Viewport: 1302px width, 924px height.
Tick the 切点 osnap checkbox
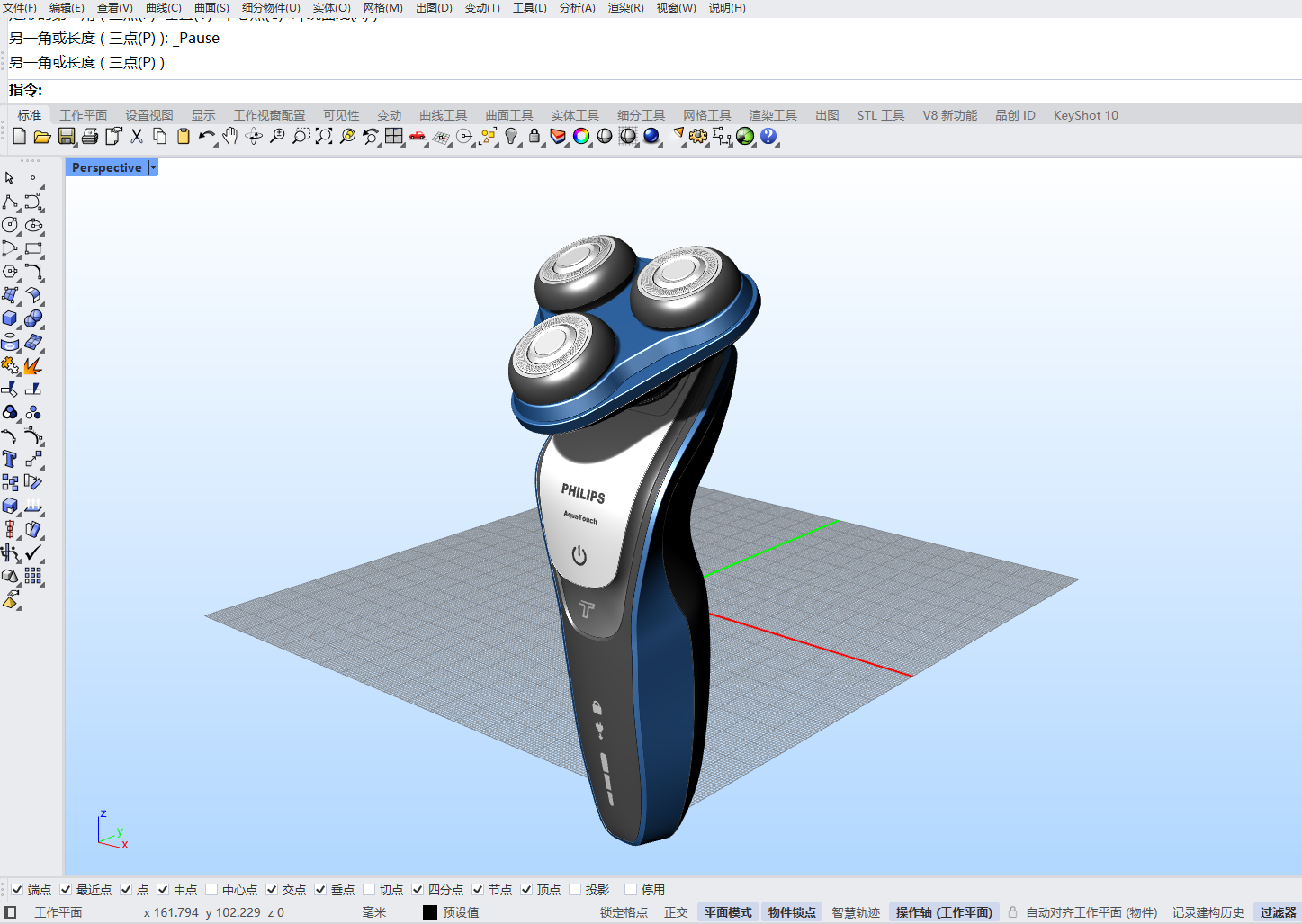(x=369, y=890)
